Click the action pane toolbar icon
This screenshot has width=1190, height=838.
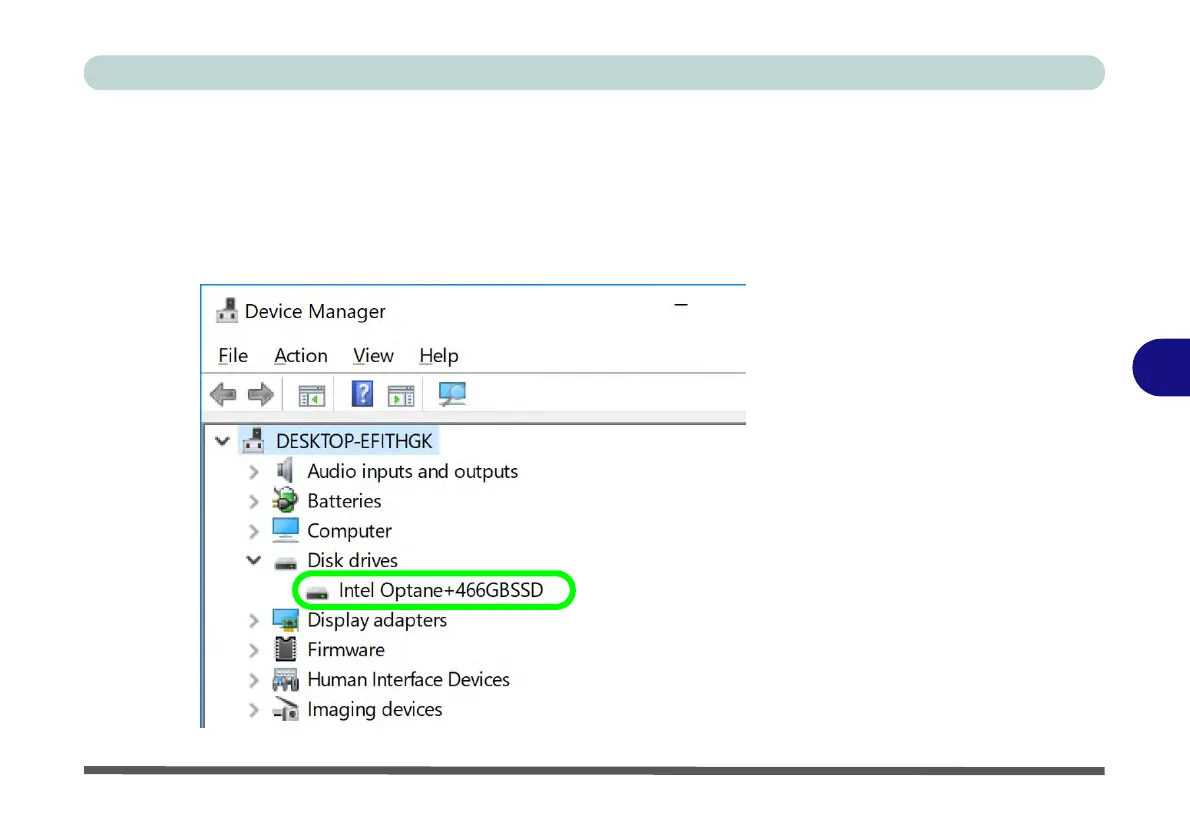click(x=401, y=395)
